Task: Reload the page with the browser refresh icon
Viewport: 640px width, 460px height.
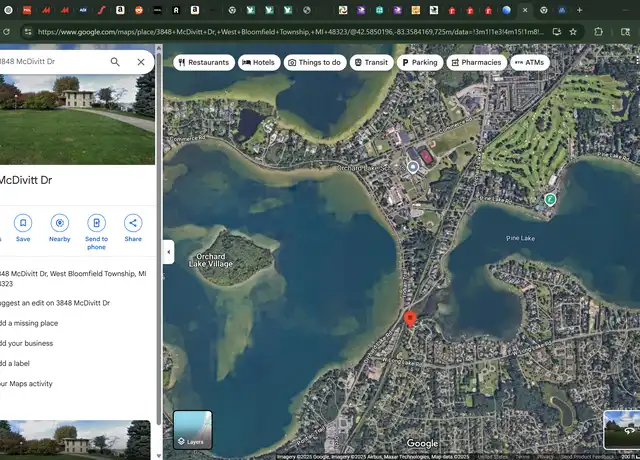Action: click(6, 31)
